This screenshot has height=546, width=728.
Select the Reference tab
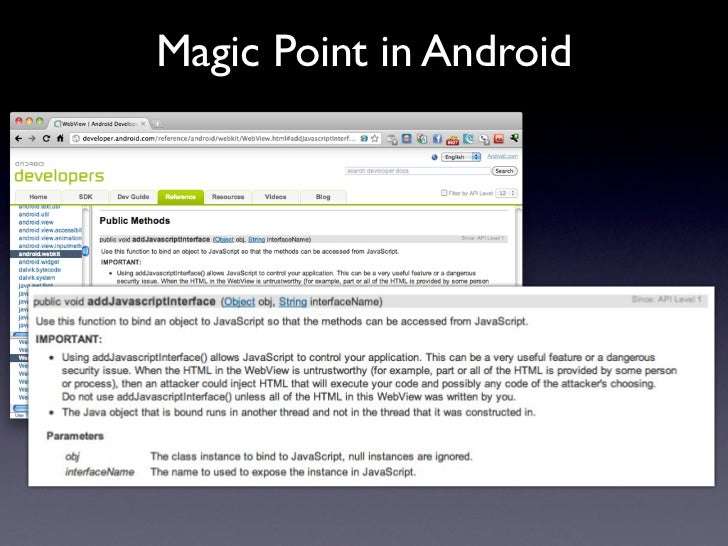181,197
